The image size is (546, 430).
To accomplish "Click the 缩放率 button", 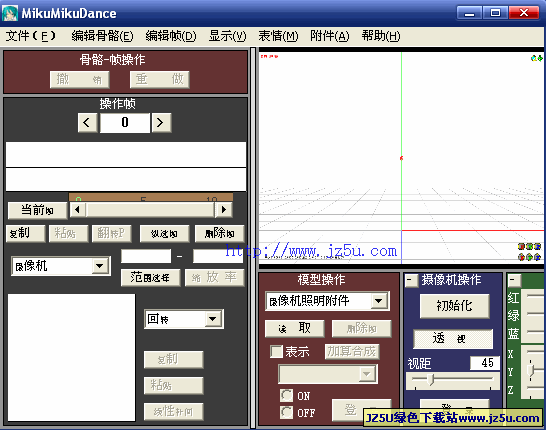I will click(x=214, y=277).
